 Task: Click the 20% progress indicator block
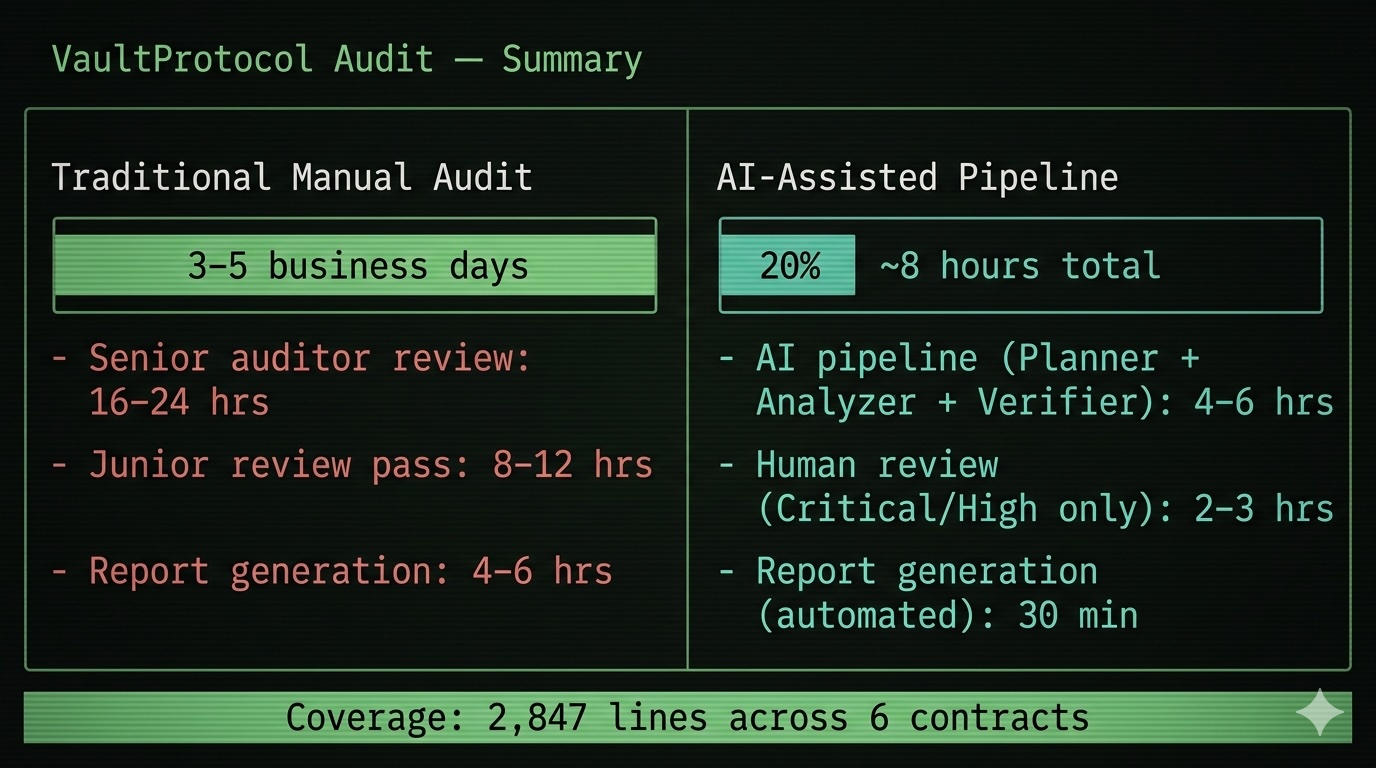(x=788, y=264)
